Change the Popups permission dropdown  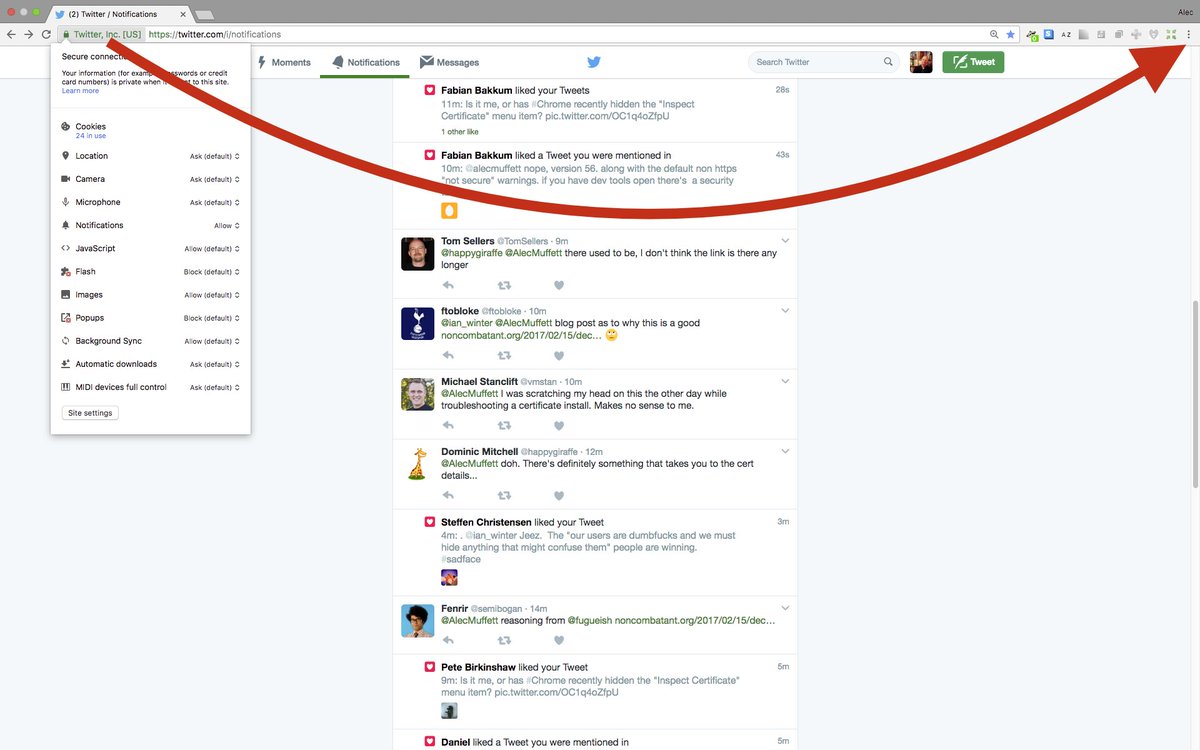[x=212, y=318]
